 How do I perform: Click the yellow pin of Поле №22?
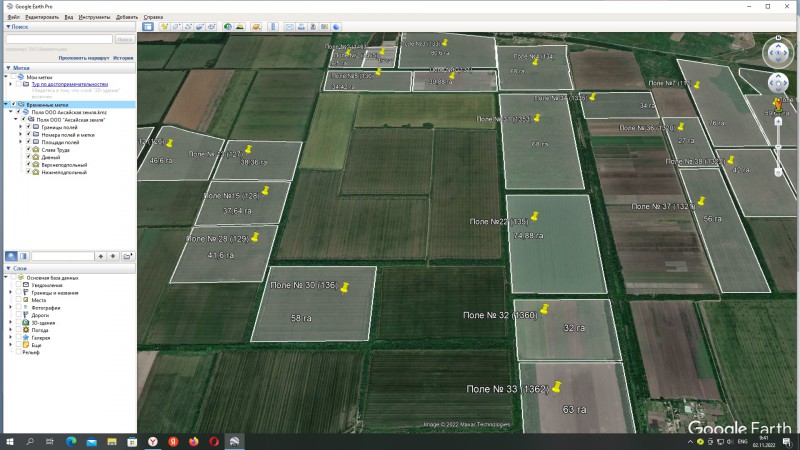point(534,216)
